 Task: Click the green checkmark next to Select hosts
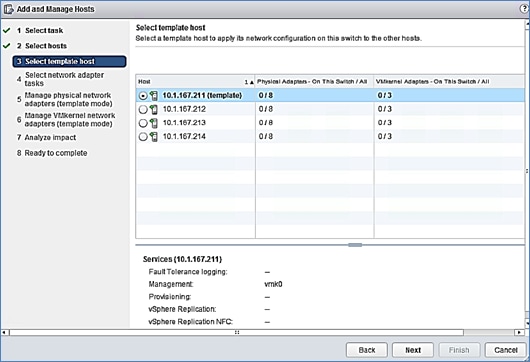tap(6, 46)
